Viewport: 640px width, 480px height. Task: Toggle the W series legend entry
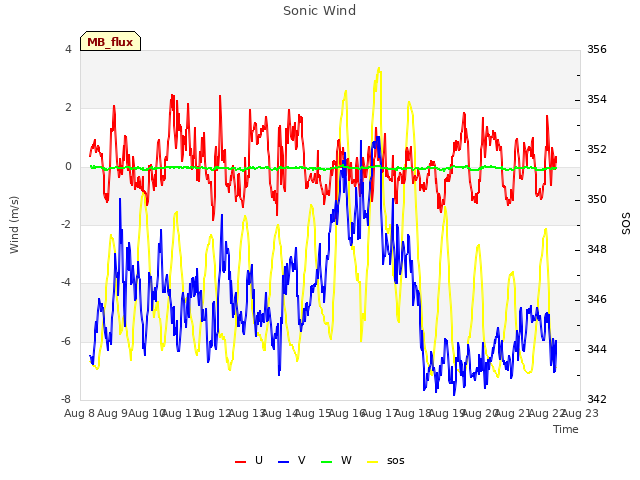(x=336, y=460)
